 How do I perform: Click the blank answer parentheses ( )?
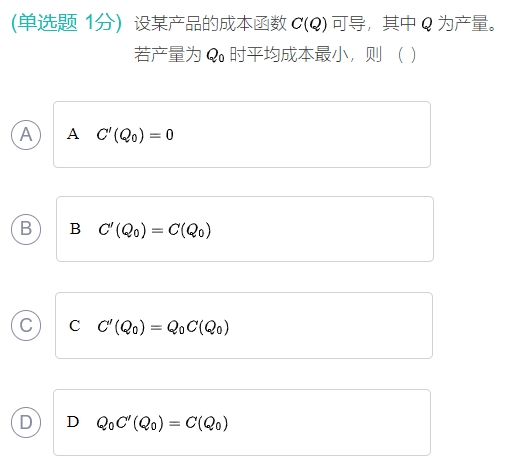(x=407, y=55)
